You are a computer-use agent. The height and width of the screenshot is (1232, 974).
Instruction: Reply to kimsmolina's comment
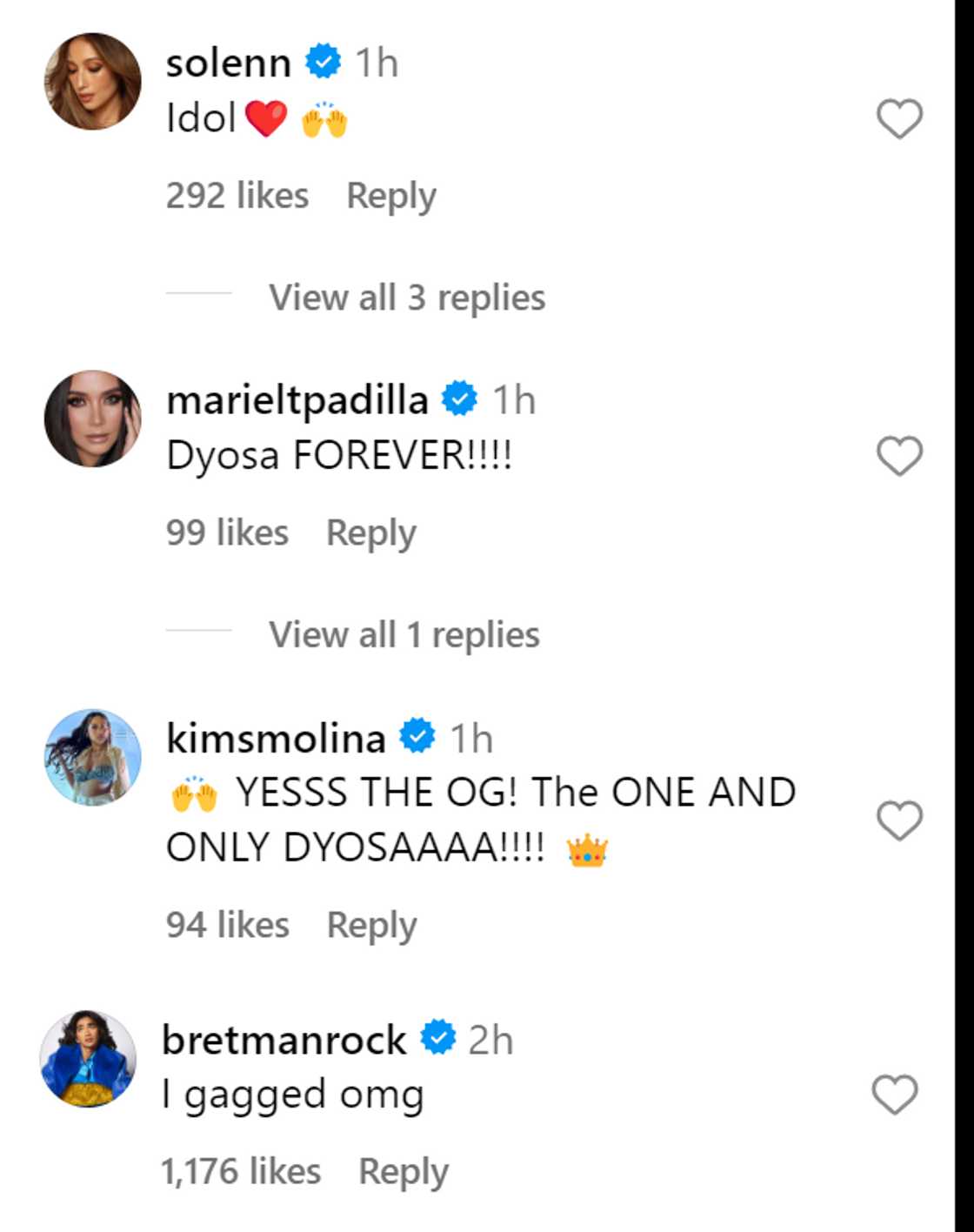371,925
